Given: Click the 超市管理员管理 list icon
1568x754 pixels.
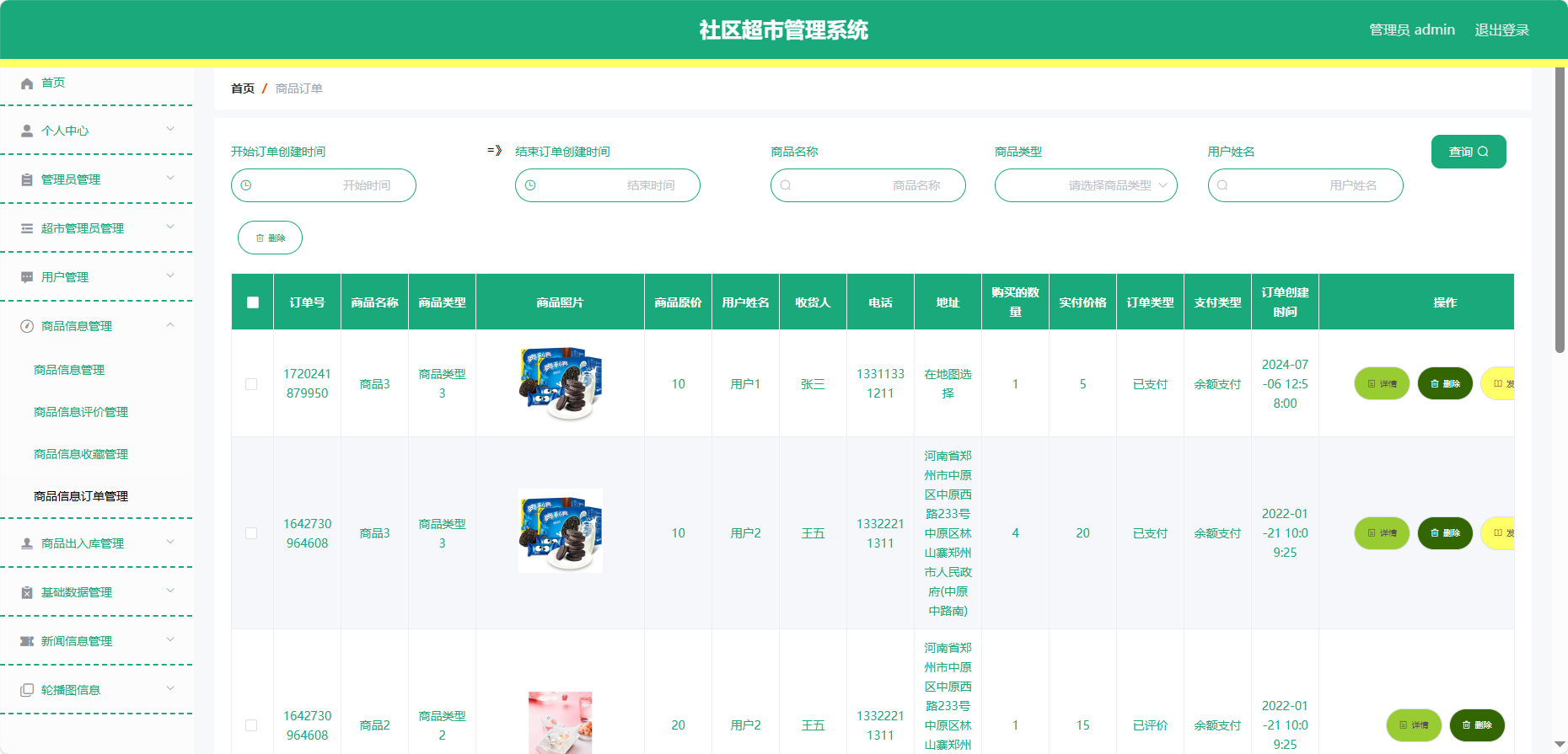Looking at the screenshot, I should click(27, 228).
